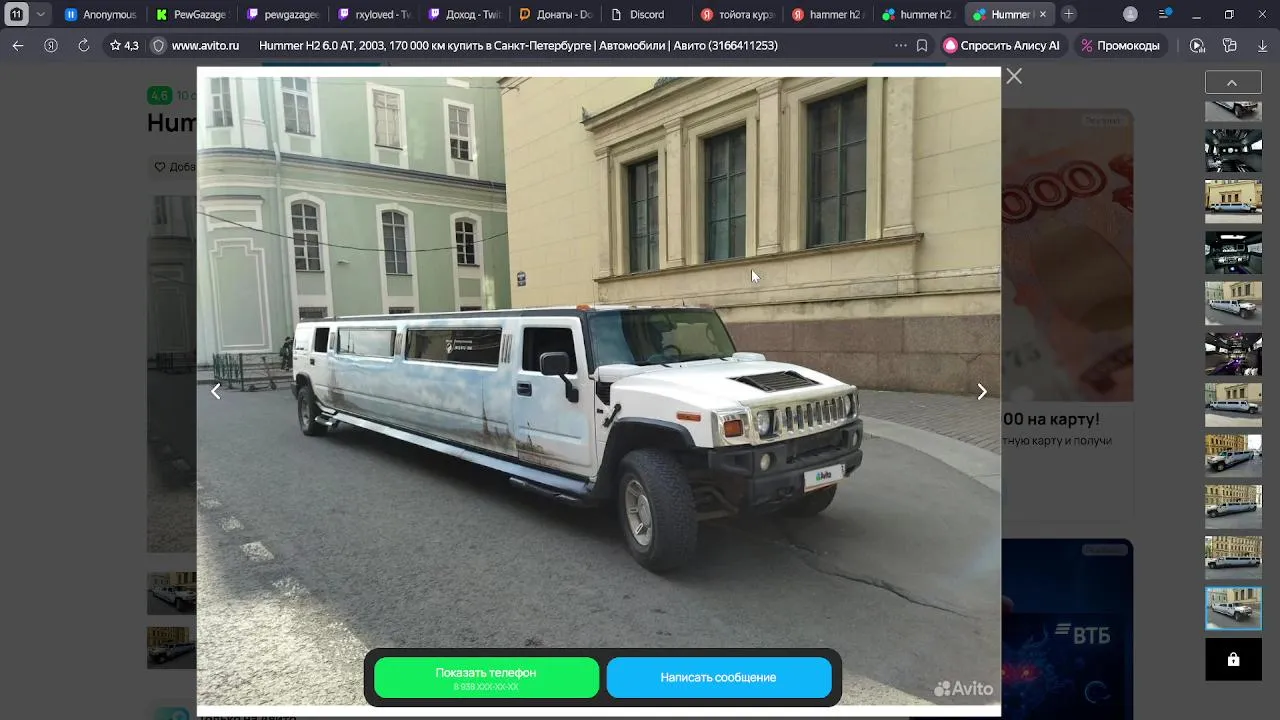The width and height of the screenshot is (1280, 720).
Task: Select the highlighted current thumbnail in the strip
Action: 1233,608
